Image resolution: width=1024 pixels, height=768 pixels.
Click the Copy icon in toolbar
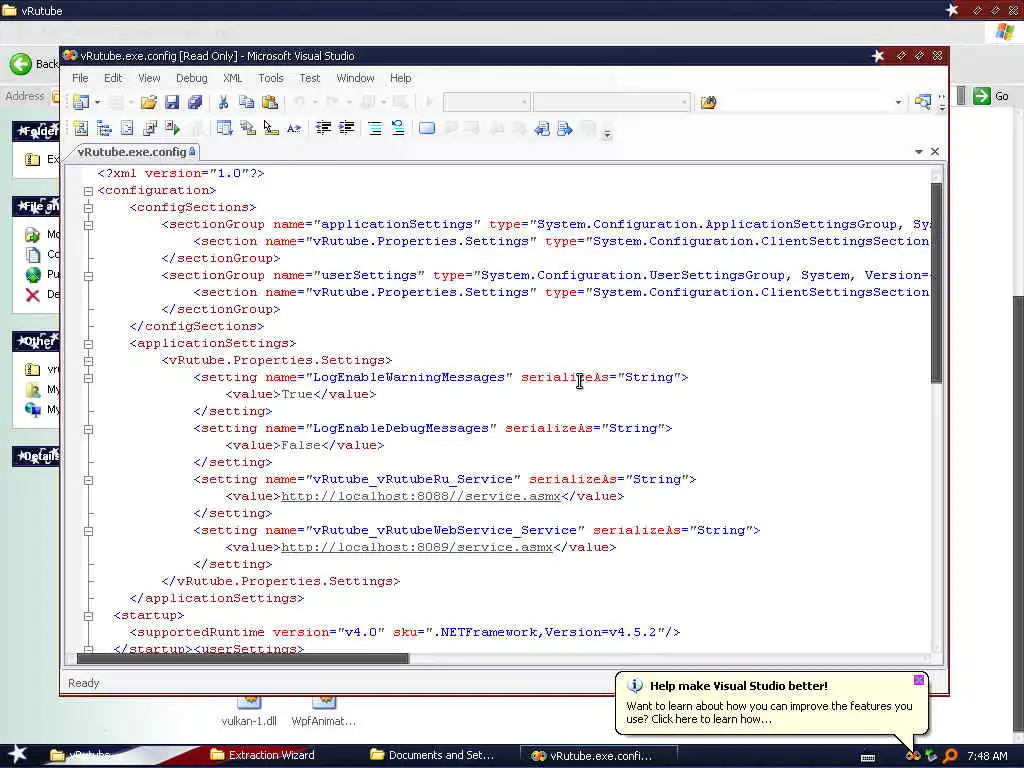tap(246, 102)
